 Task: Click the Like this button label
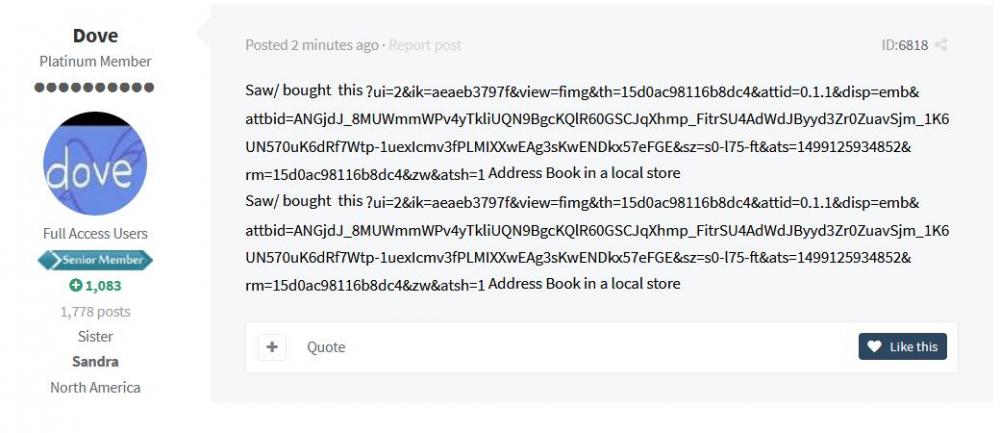pyautogui.click(x=913, y=346)
